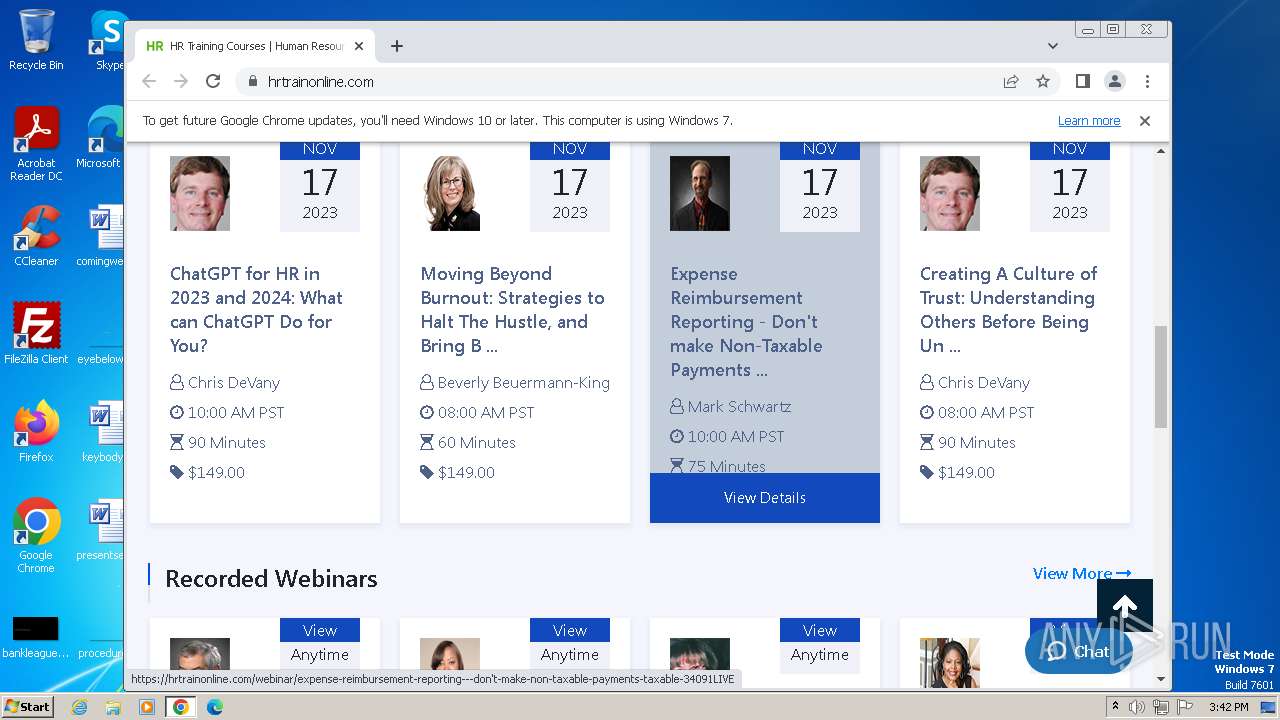The width and height of the screenshot is (1280, 720).
Task: Click View Details on Expense Reimbursement card
Action: (x=765, y=498)
